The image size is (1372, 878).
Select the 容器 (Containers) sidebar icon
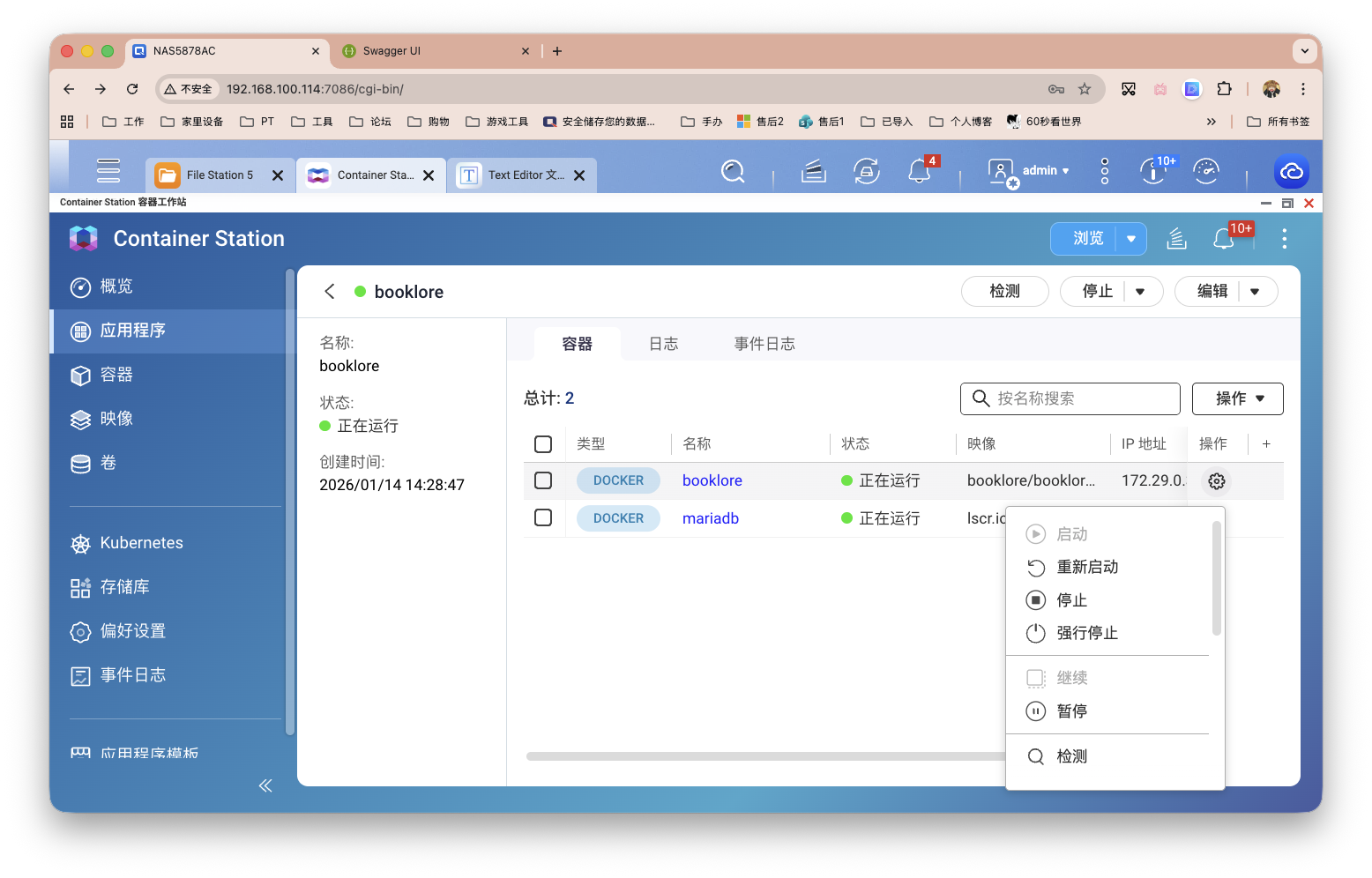click(114, 375)
